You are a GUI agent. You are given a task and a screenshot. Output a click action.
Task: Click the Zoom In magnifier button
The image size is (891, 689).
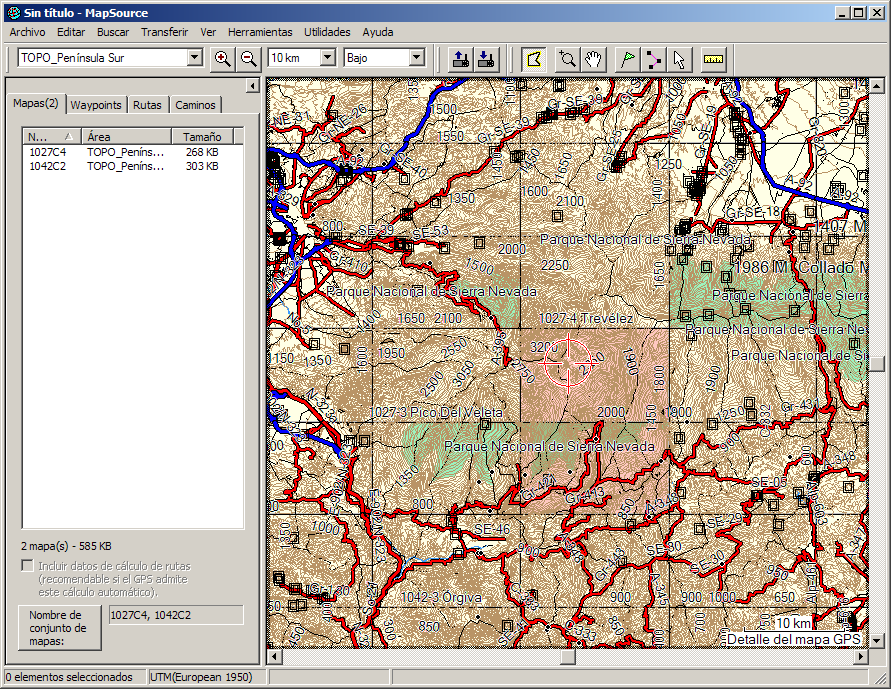pos(222,59)
